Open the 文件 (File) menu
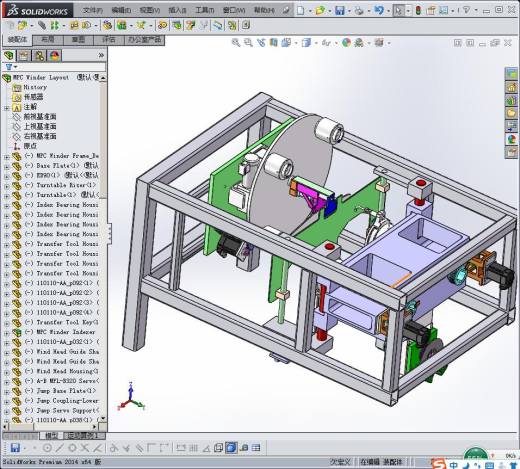The height and width of the screenshot is (469, 520). click(x=92, y=10)
